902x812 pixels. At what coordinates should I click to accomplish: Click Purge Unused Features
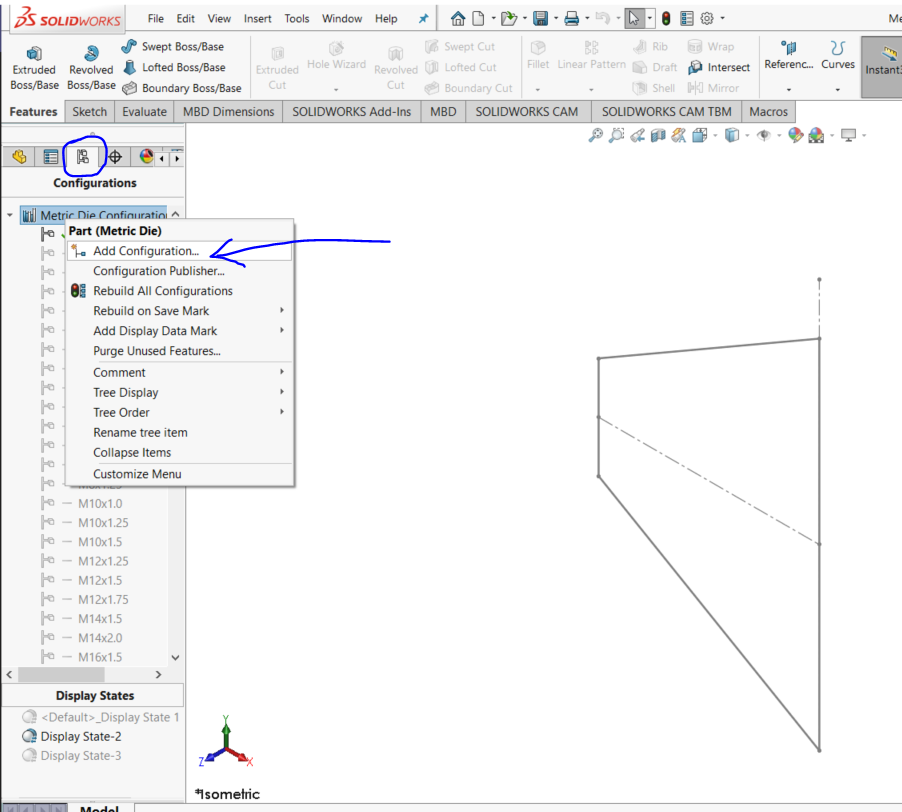point(179,351)
